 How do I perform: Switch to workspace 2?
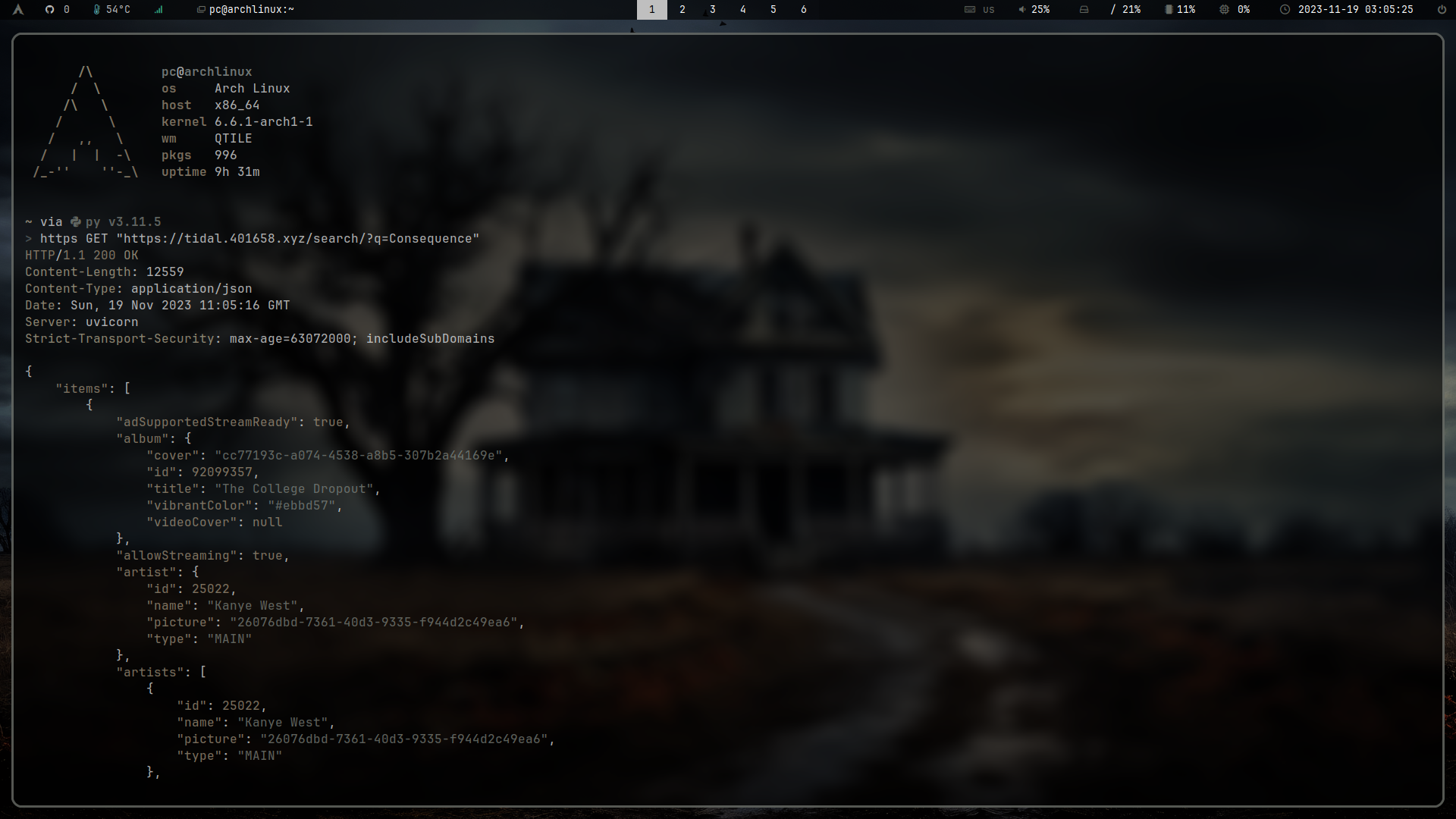[x=682, y=10]
